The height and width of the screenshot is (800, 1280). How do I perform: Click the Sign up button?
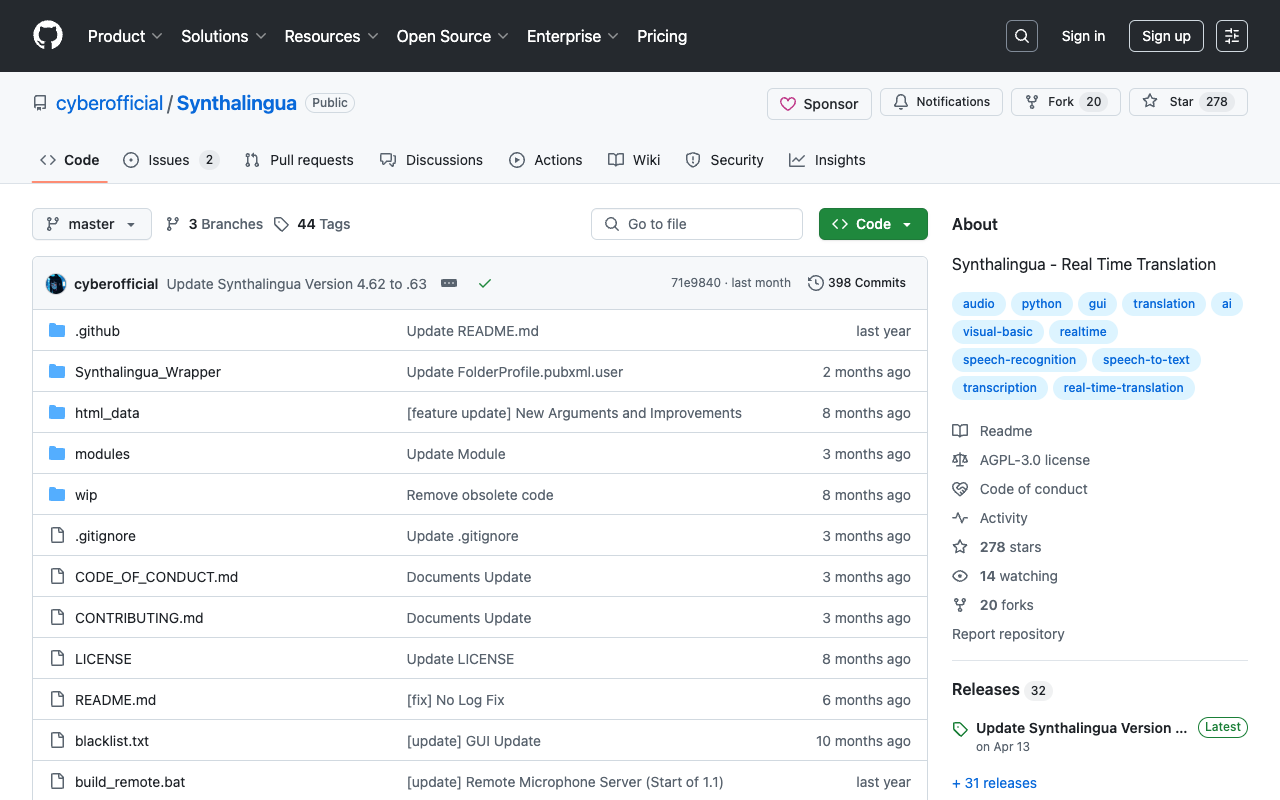(x=1166, y=36)
